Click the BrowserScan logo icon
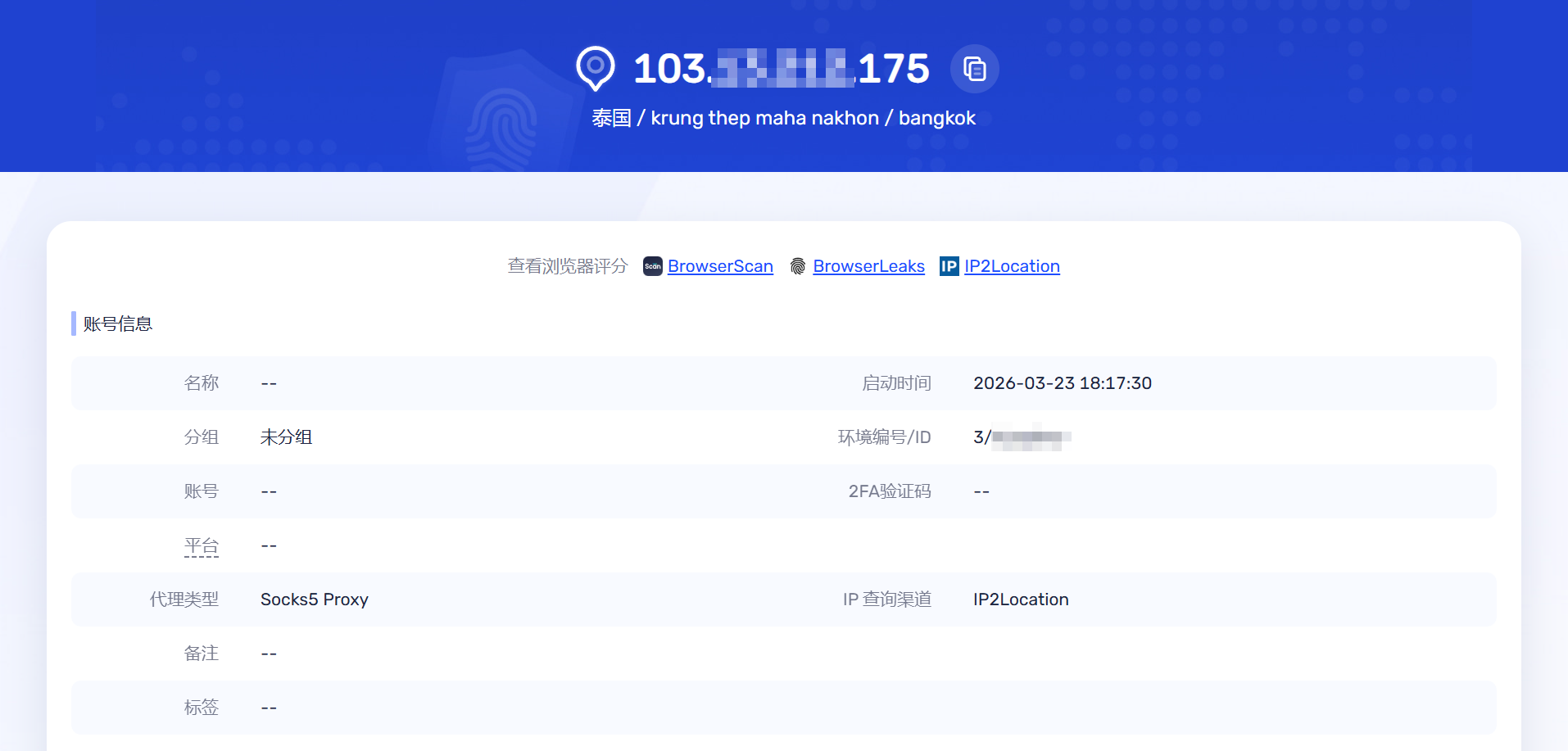 coord(652,266)
